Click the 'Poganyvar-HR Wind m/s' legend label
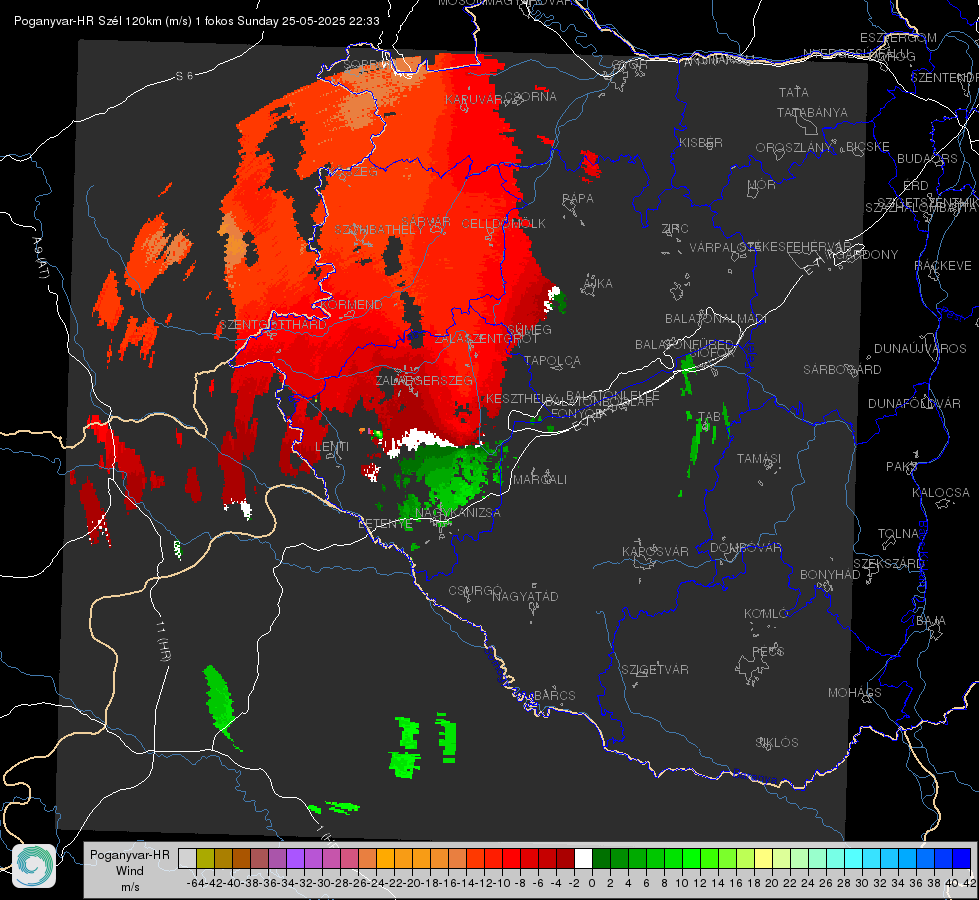The height and width of the screenshot is (900, 979). pyautogui.click(x=130, y=870)
